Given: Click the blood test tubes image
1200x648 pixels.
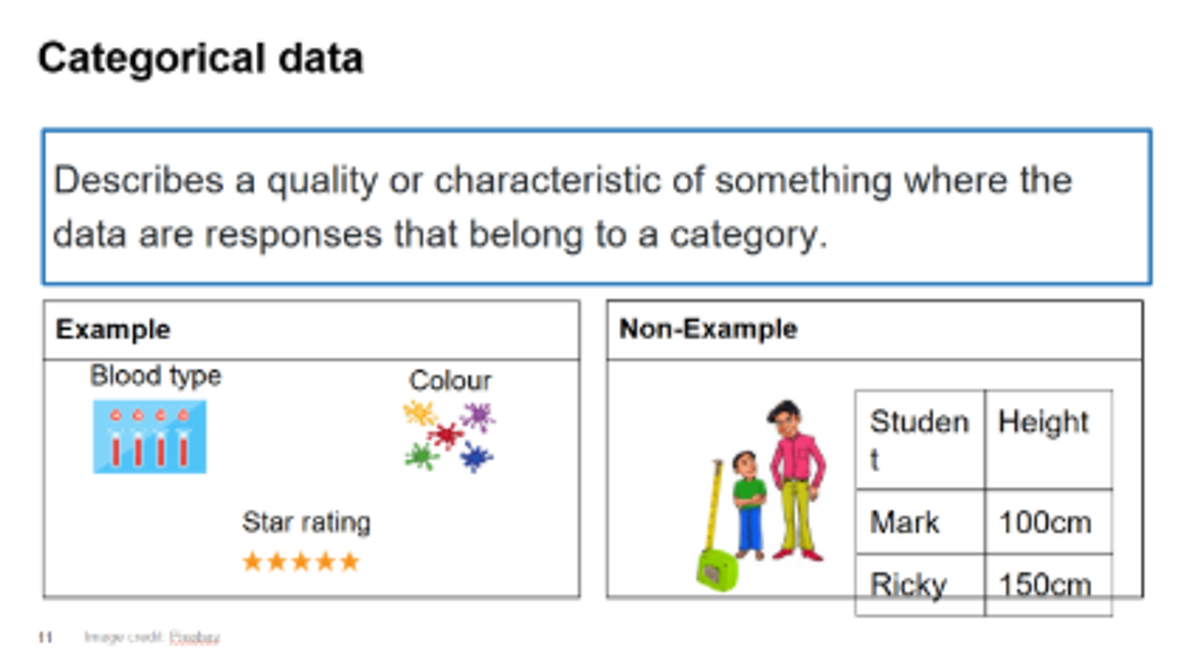Looking at the screenshot, I should click(150, 436).
